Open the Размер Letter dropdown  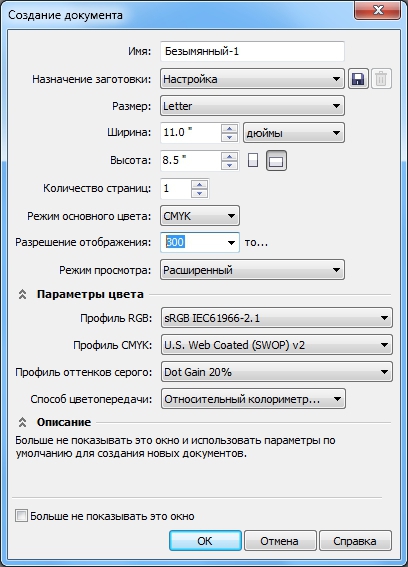(252, 106)
